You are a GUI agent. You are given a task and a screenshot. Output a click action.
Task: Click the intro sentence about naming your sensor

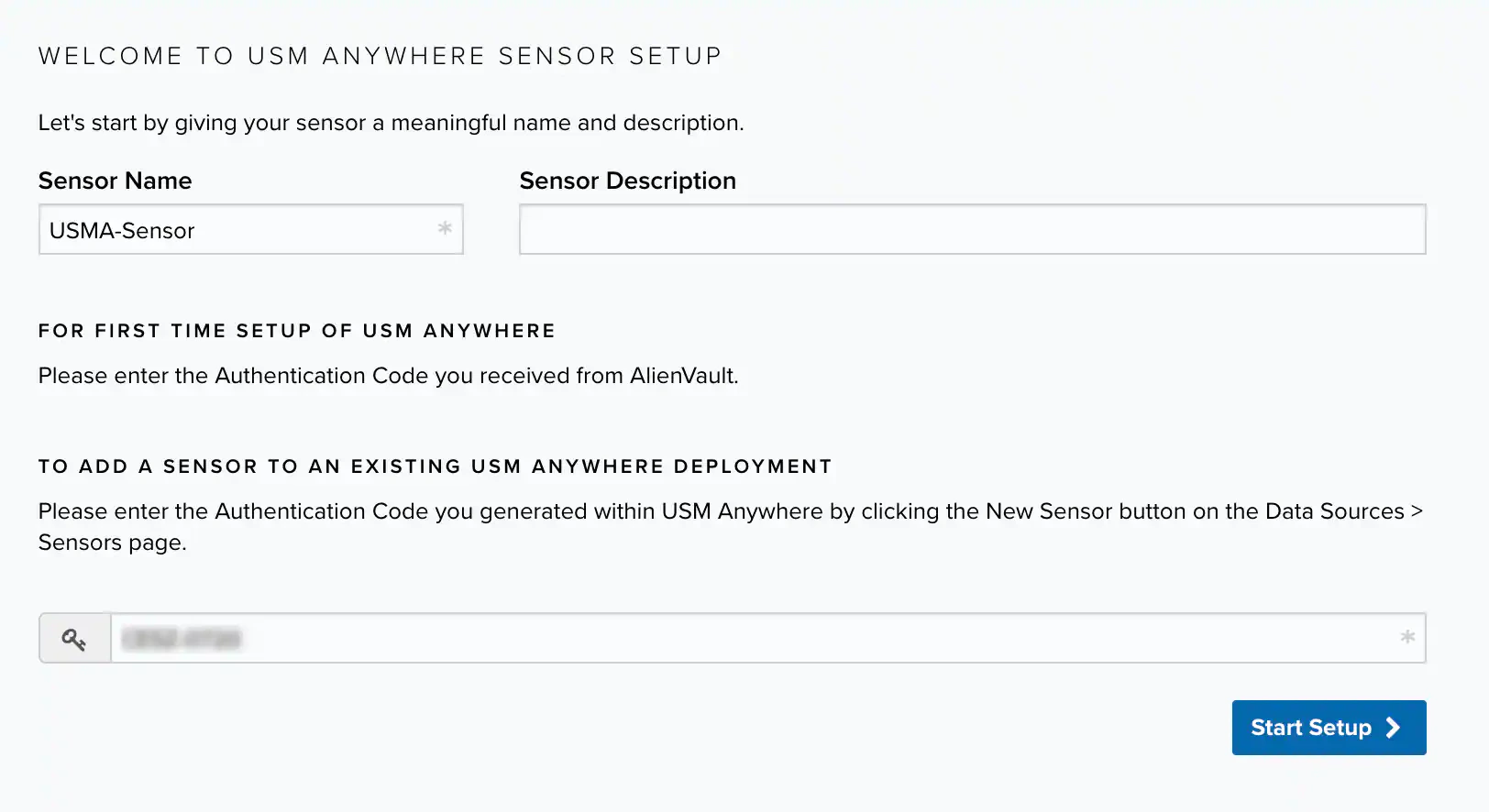pyautogui.click(x=391, y=123)
